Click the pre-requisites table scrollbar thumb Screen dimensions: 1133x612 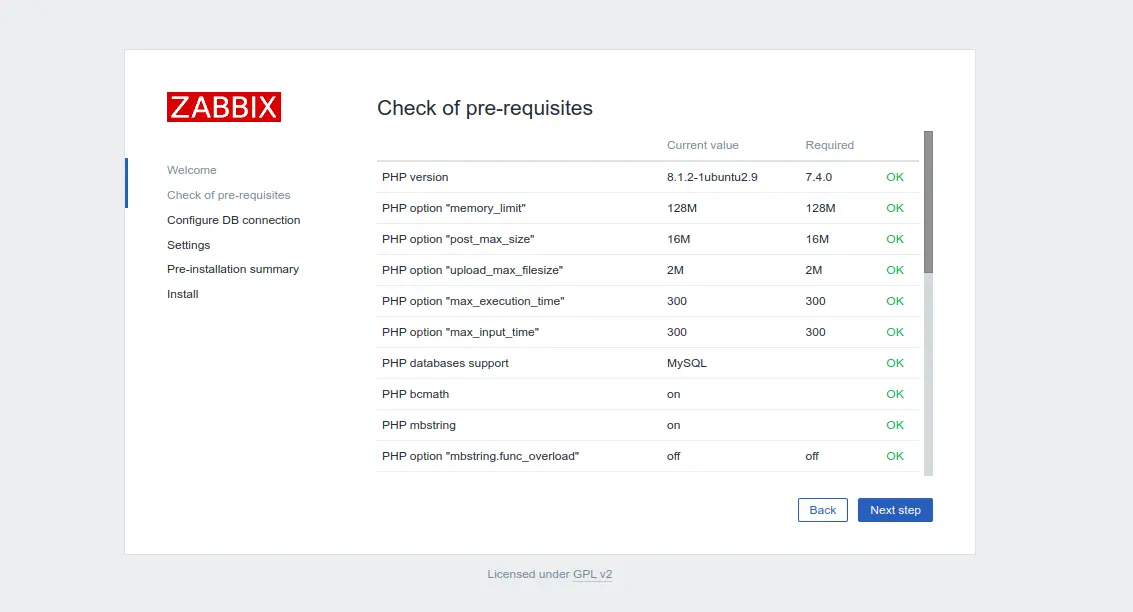point(929,202)
